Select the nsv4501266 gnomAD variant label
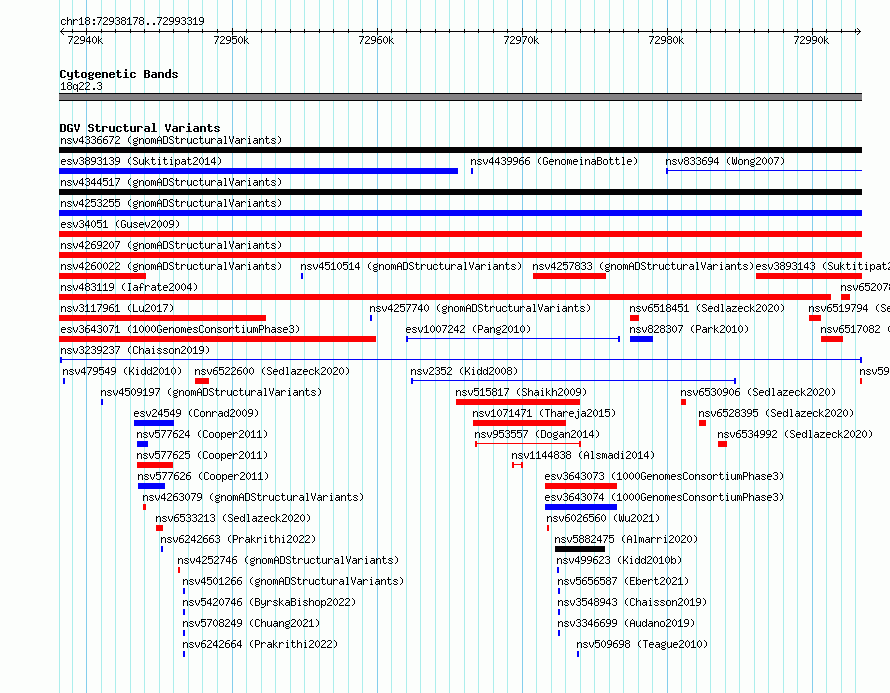The width and height of the screenshot is (890, 693). [x=293, y=581]
